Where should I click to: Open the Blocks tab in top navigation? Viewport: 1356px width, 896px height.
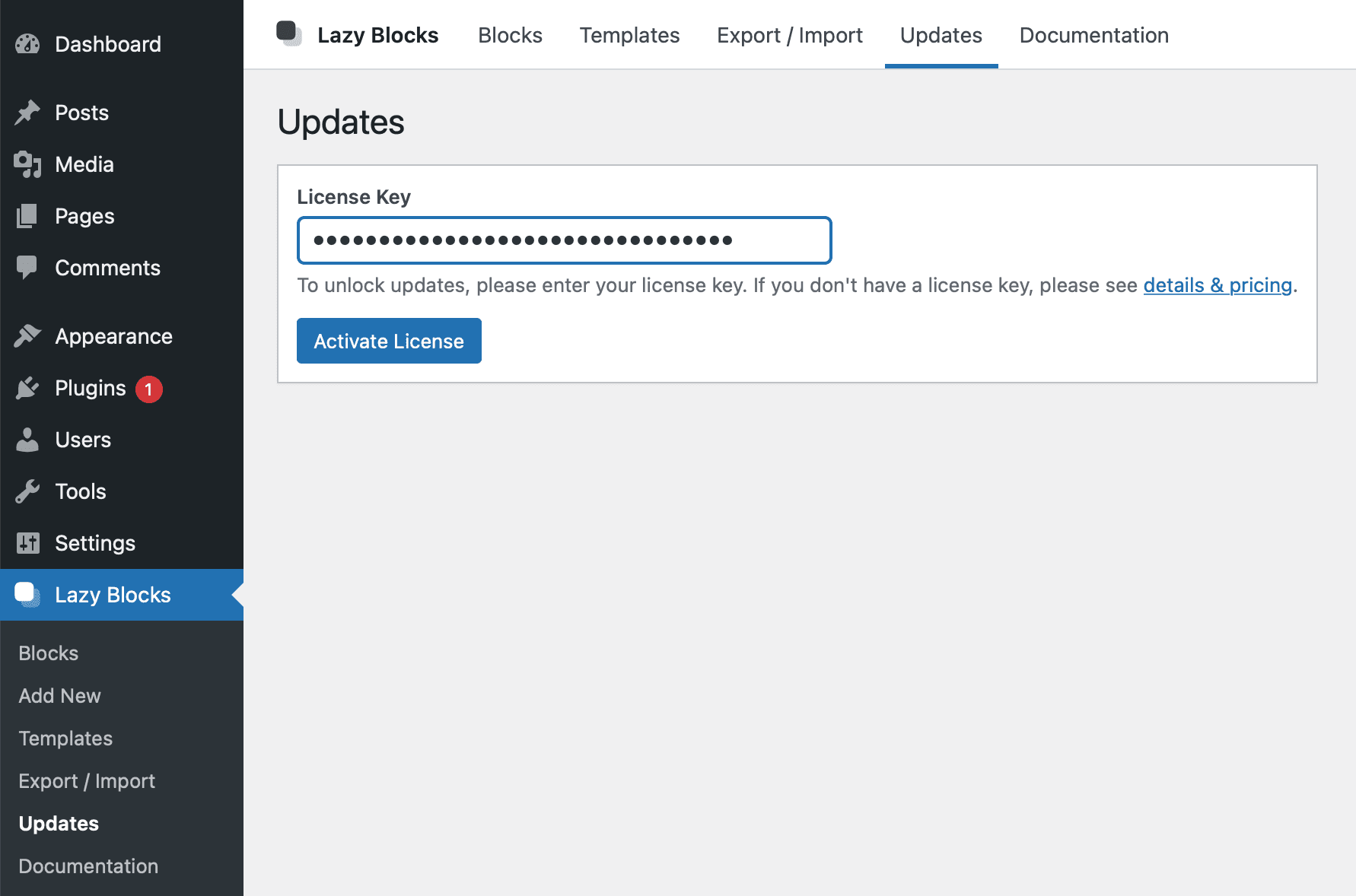point(510,35)
